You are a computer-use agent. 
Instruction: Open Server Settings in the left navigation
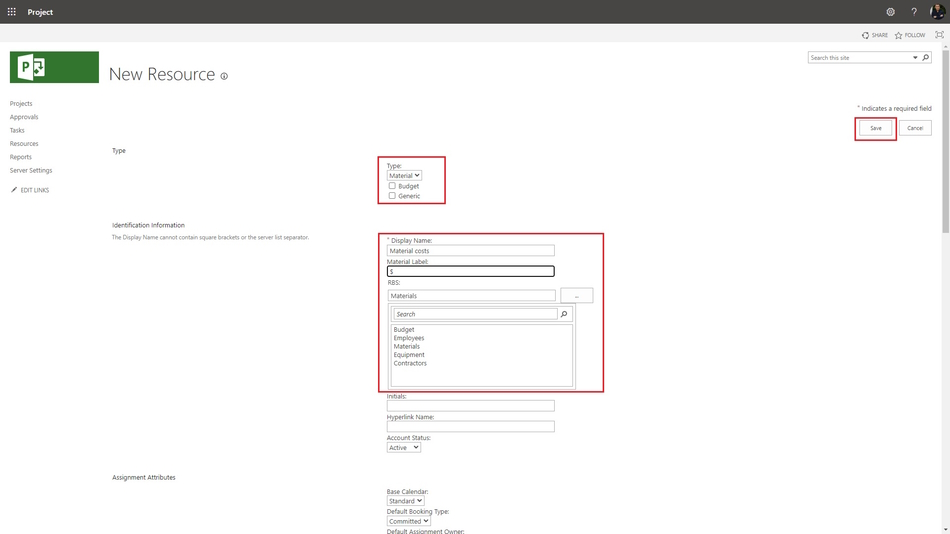(x=31, y=170)
